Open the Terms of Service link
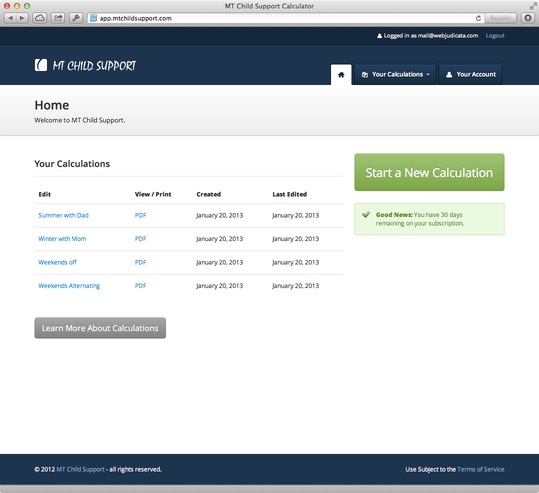539x493 pixels. (x=481, y=469)
